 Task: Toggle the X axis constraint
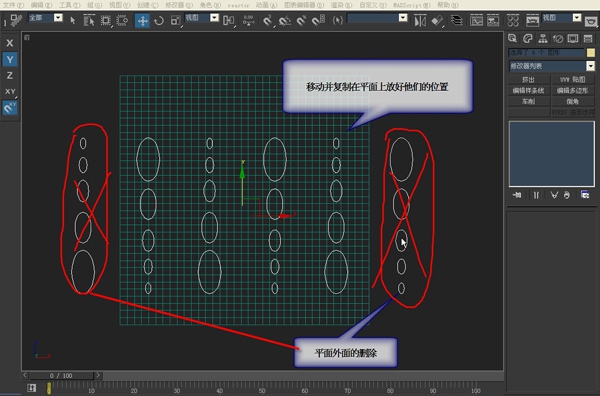pos(10,43)
